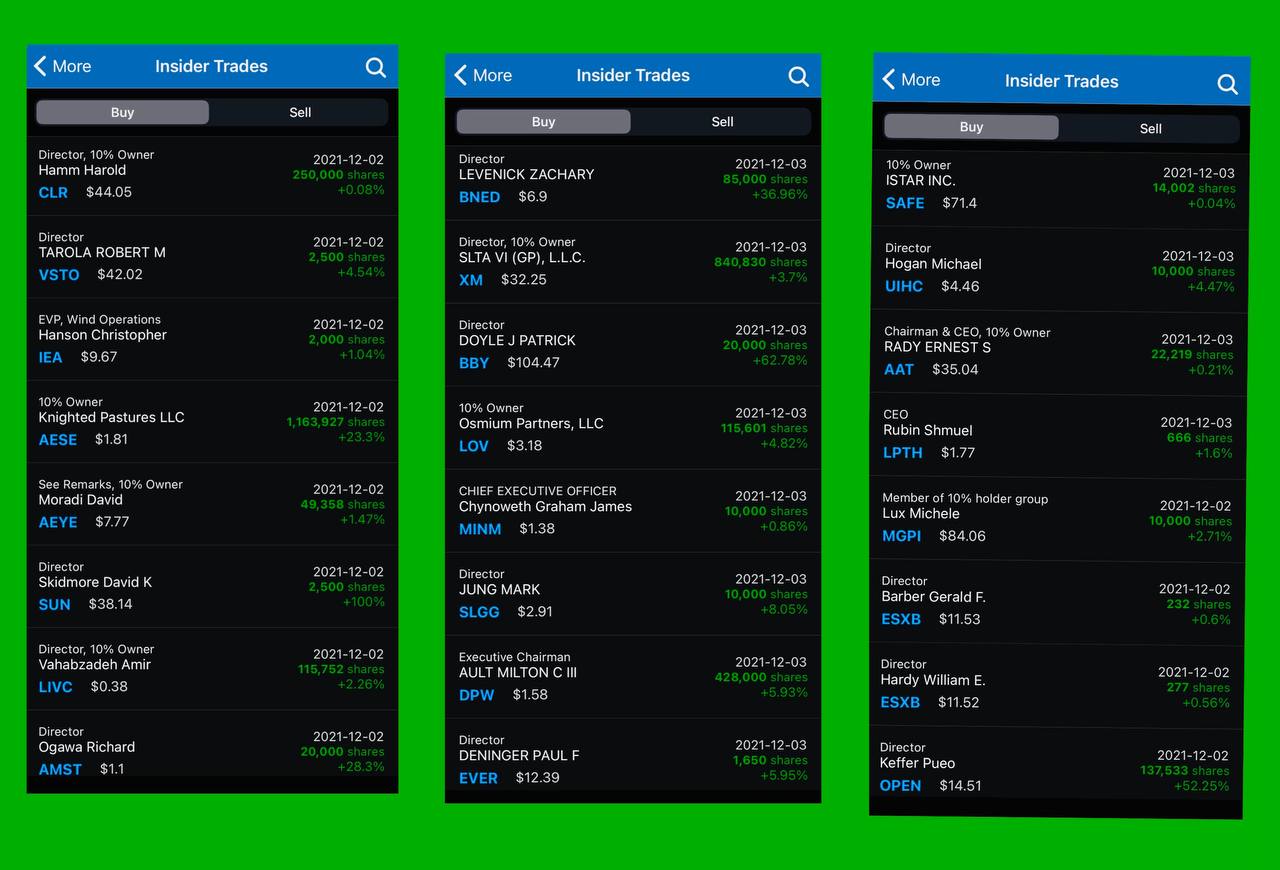1280x870 pixels.
Task: Click the 250,000 shares value
Action: (338, 175)
